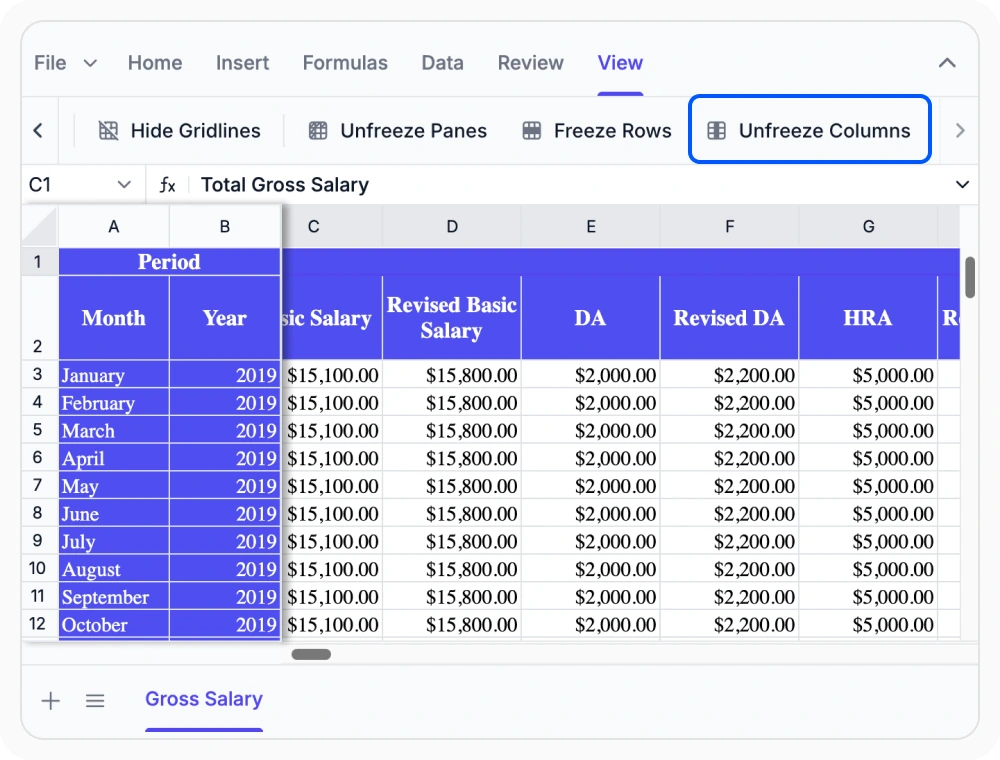Select row 12 header
1000x760 pixels.
point(38,624)
